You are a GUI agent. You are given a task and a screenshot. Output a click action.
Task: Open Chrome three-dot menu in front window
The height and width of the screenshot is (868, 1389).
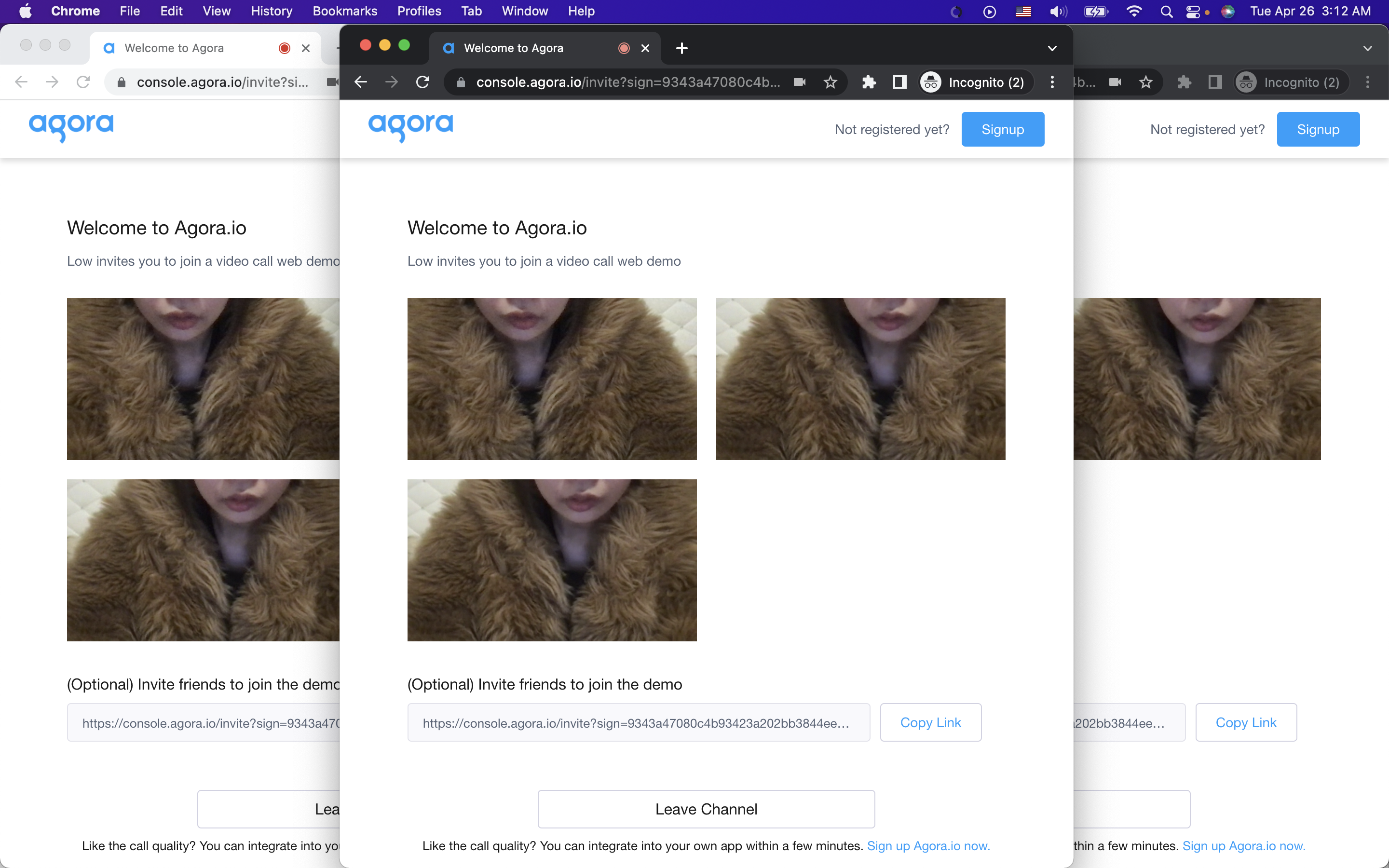(x=1051, y=82)
